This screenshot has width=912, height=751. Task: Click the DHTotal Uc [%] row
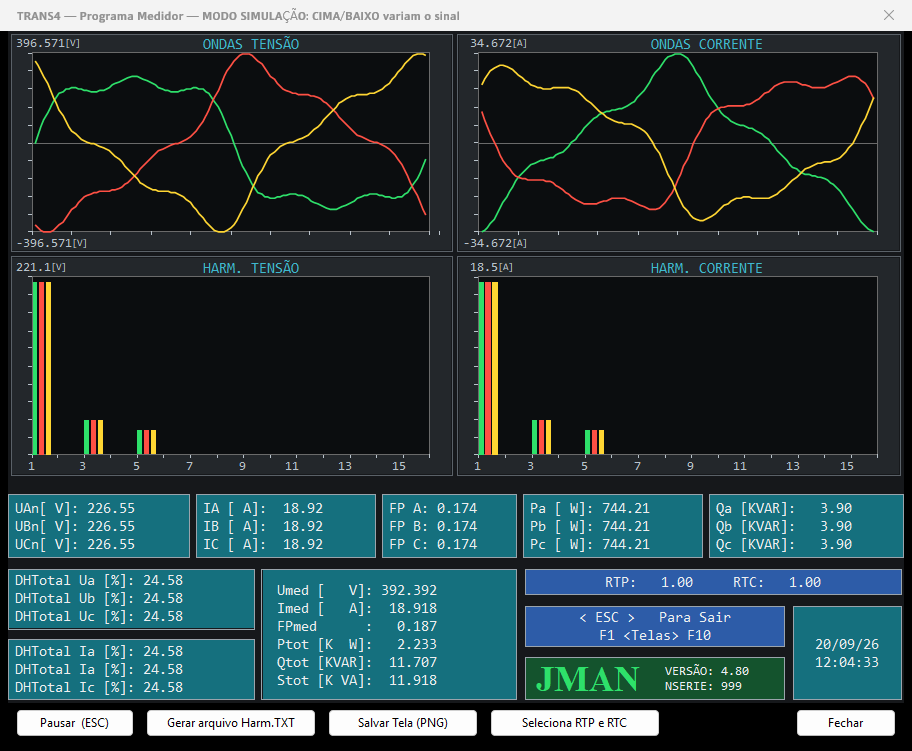tap(99, 617)
